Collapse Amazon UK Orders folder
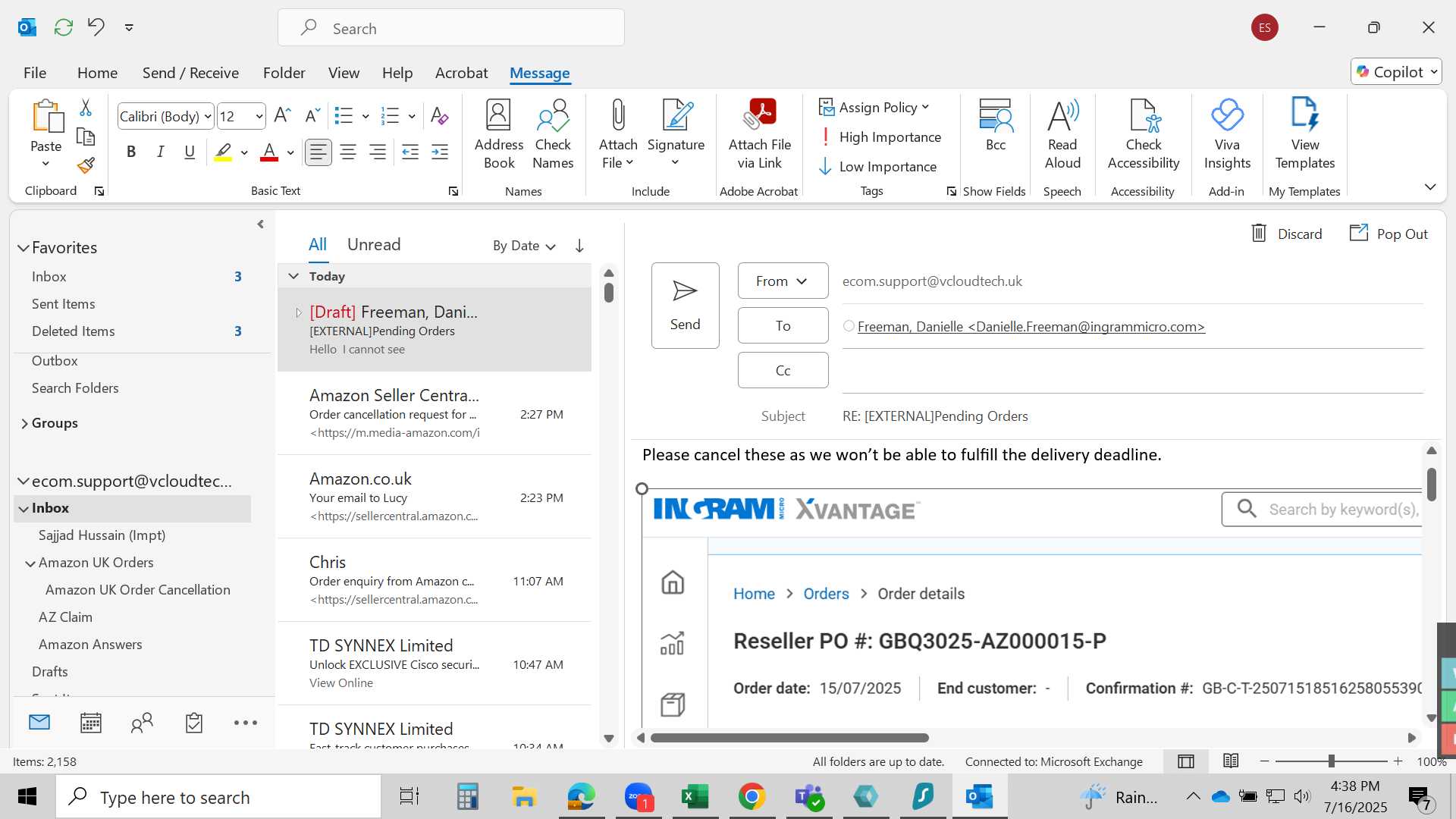Viewport: 1456px width, 819px height. 30,563
